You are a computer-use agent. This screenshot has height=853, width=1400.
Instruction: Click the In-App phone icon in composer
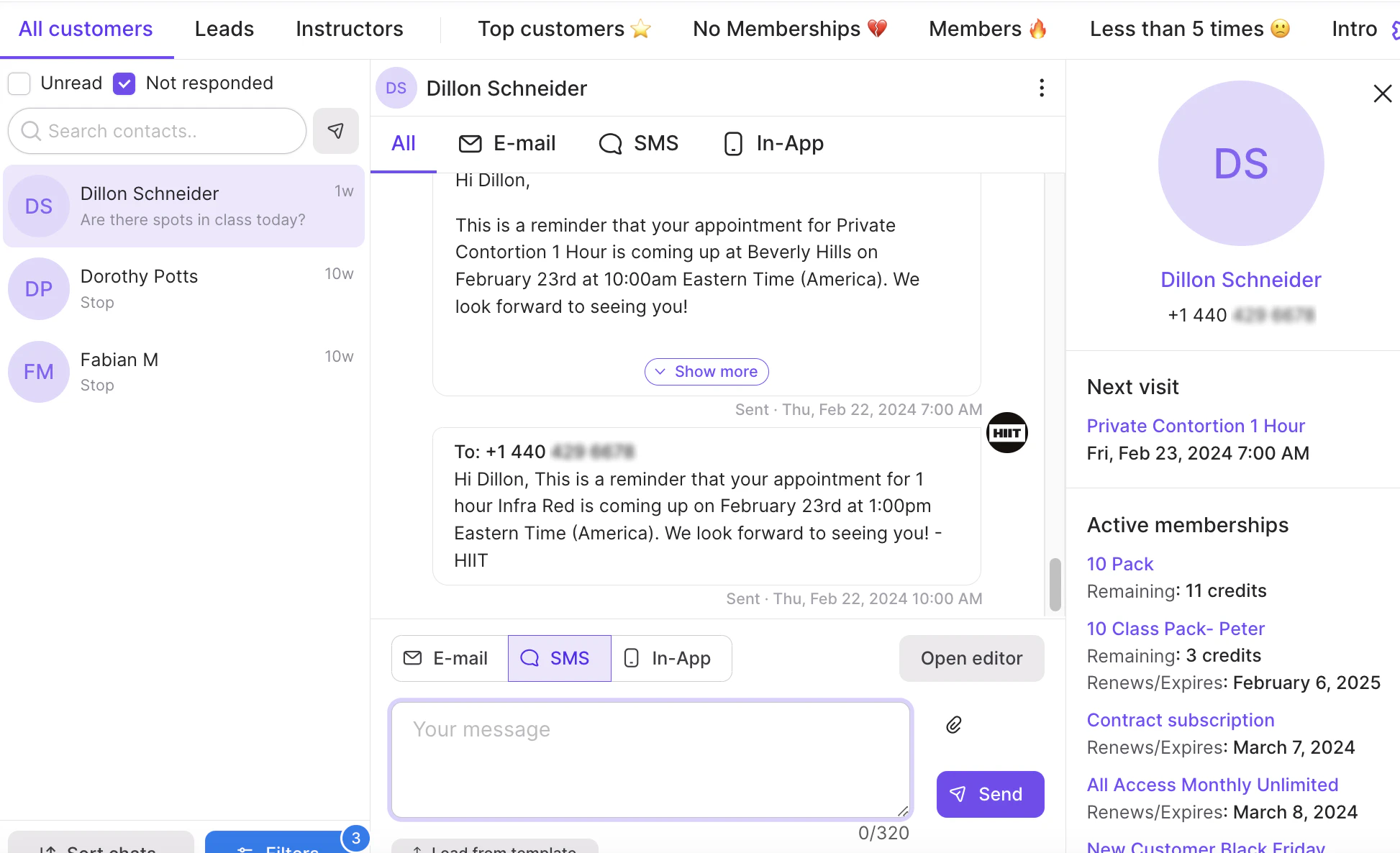[x=632, y=658]
